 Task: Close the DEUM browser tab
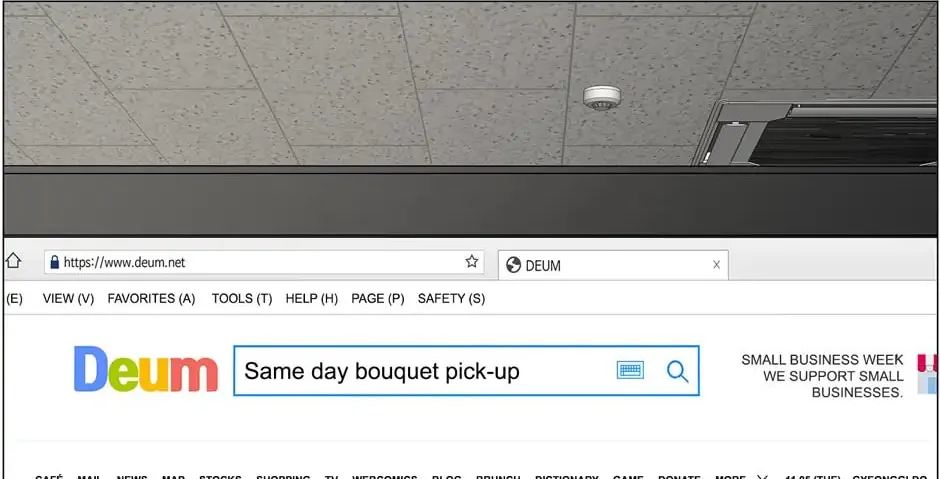(x=716, y=265)
